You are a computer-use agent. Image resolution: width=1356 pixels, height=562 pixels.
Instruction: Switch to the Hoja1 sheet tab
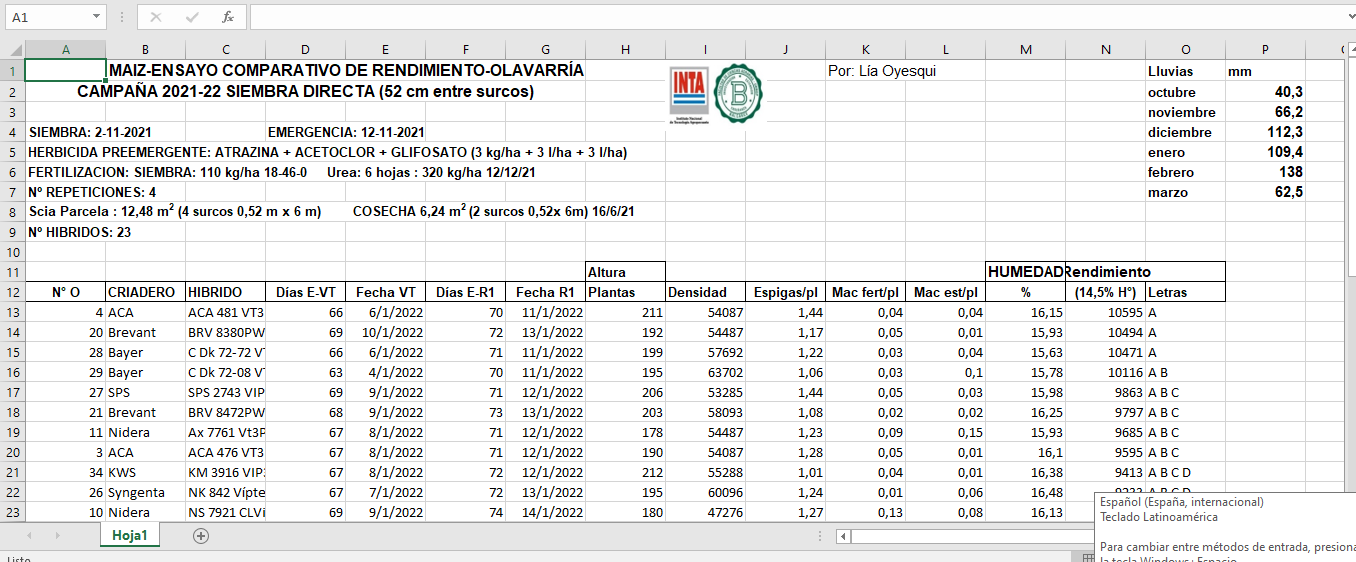(x=130, y=535)
